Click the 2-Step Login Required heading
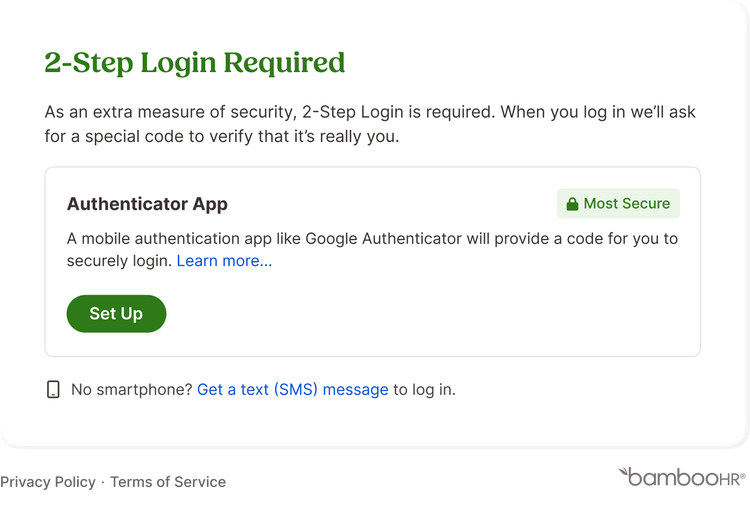The image size is (750, 508). [195, 63]
